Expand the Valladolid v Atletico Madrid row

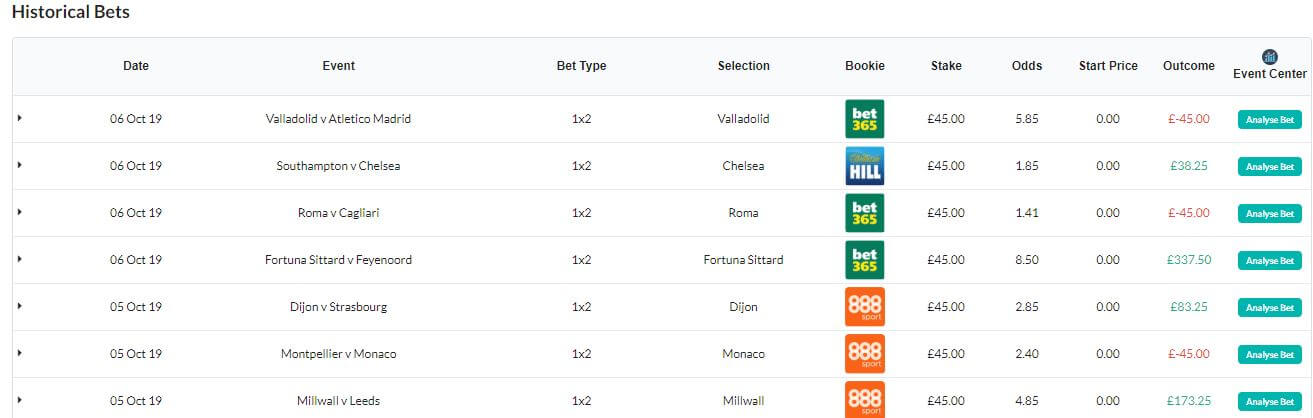tap(20, 118)
